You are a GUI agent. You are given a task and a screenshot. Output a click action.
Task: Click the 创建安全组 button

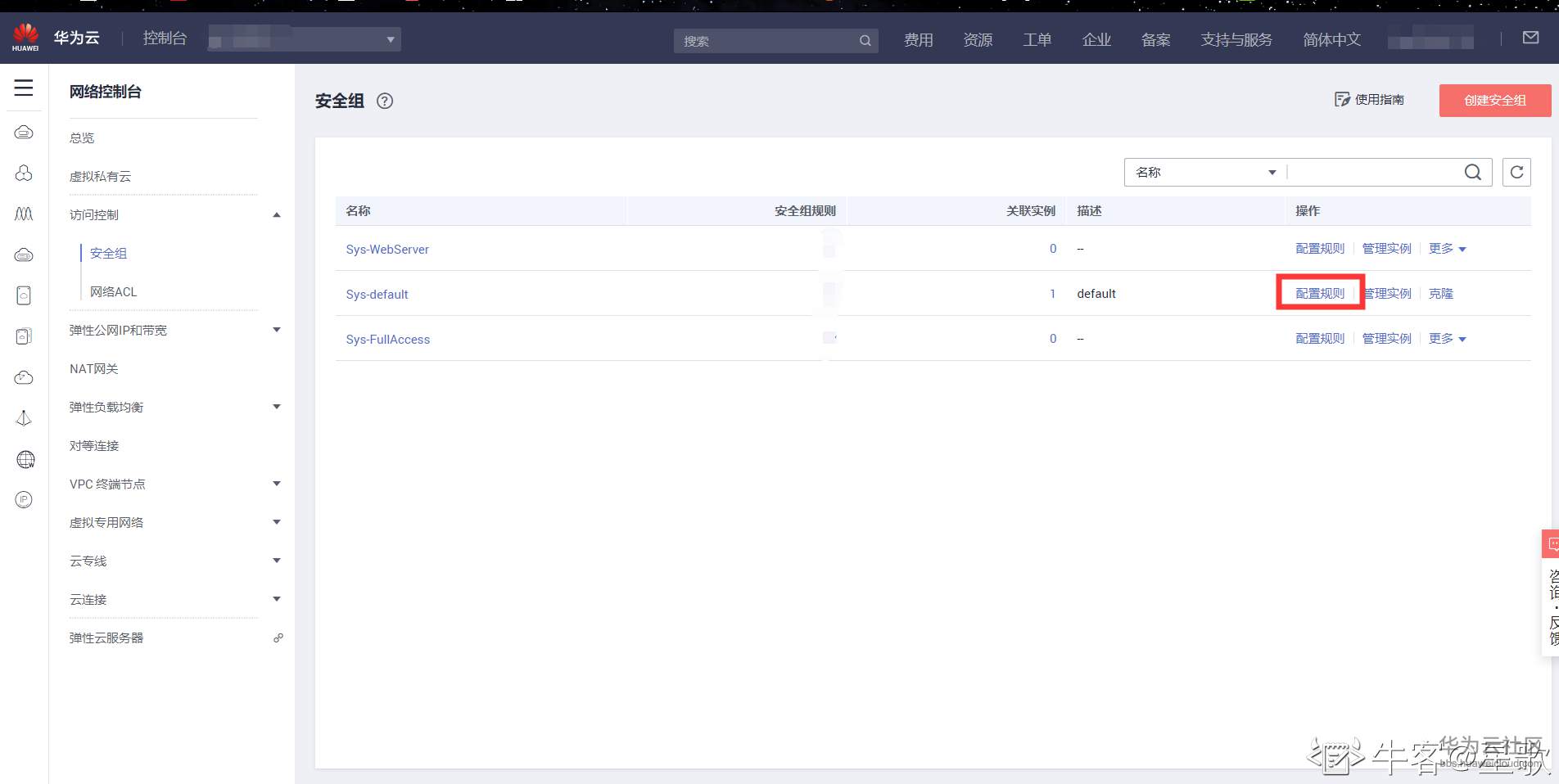tap(1495, 101)
